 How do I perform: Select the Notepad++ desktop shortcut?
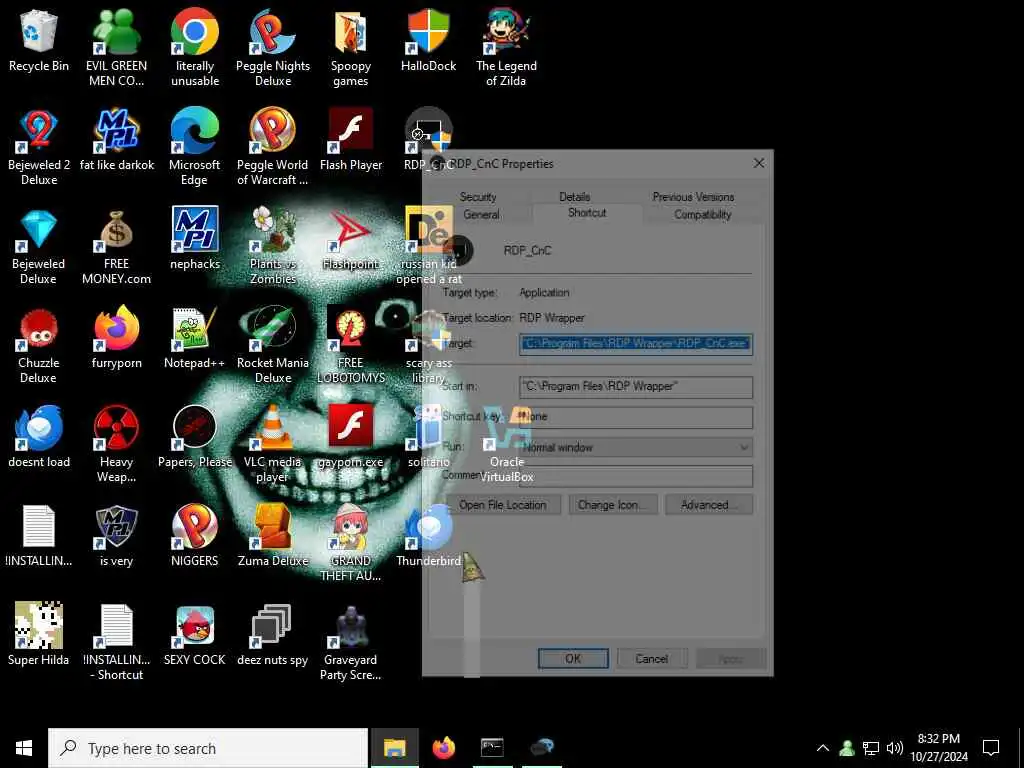click(195, 338)
